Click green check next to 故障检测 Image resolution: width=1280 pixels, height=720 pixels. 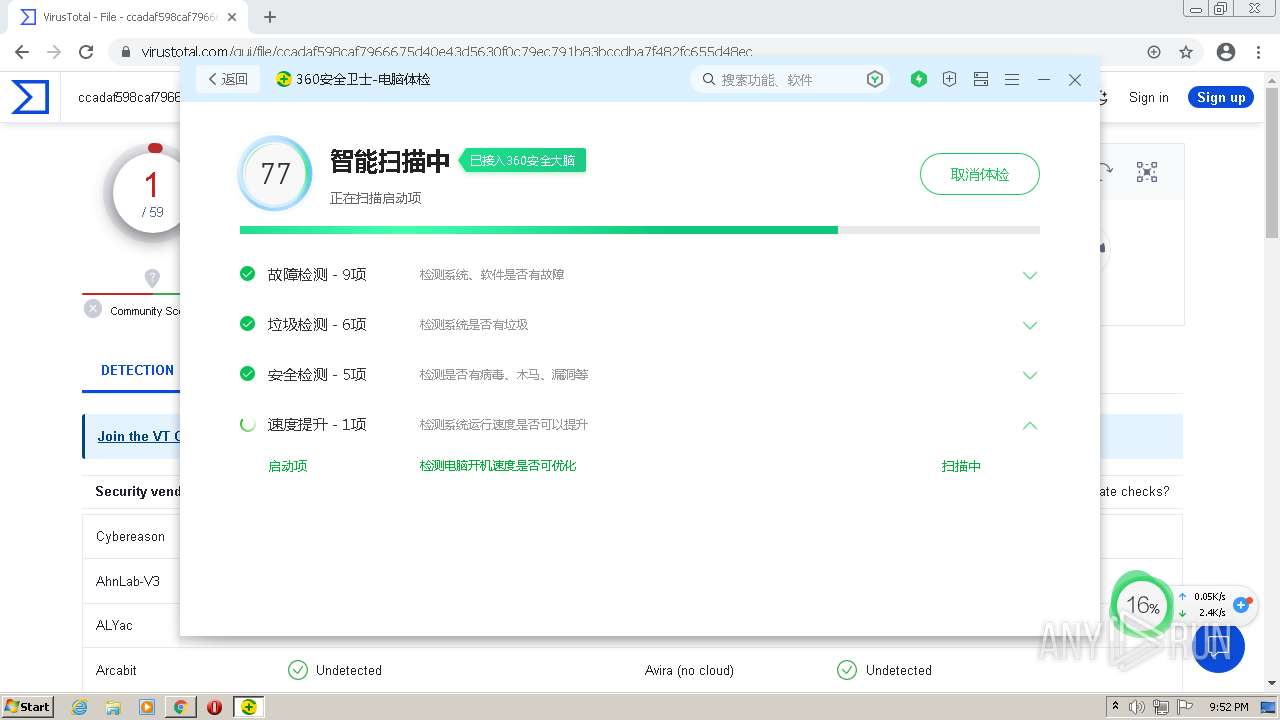coord(247,274)
